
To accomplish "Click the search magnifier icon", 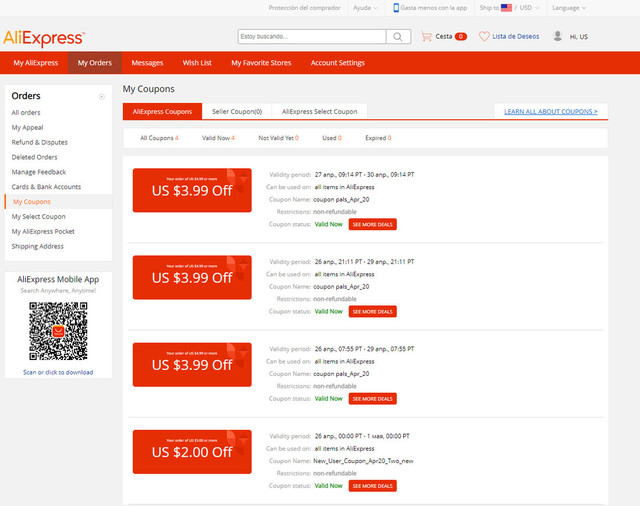I will (x=398, y=37).
